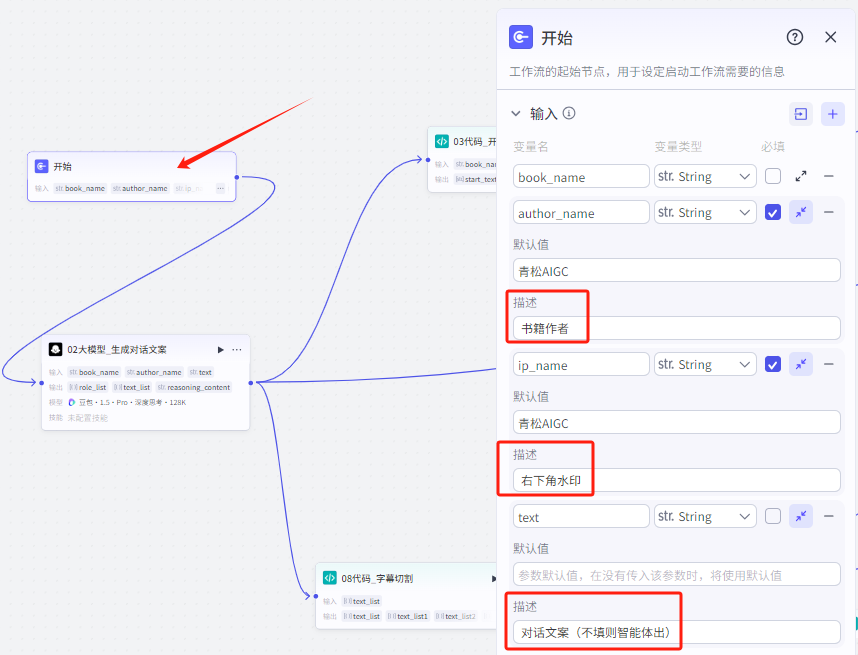Click the green code icon on 03代码 node
The width and height of the screenshot is (858, 655).
click(x=442, y=141)
